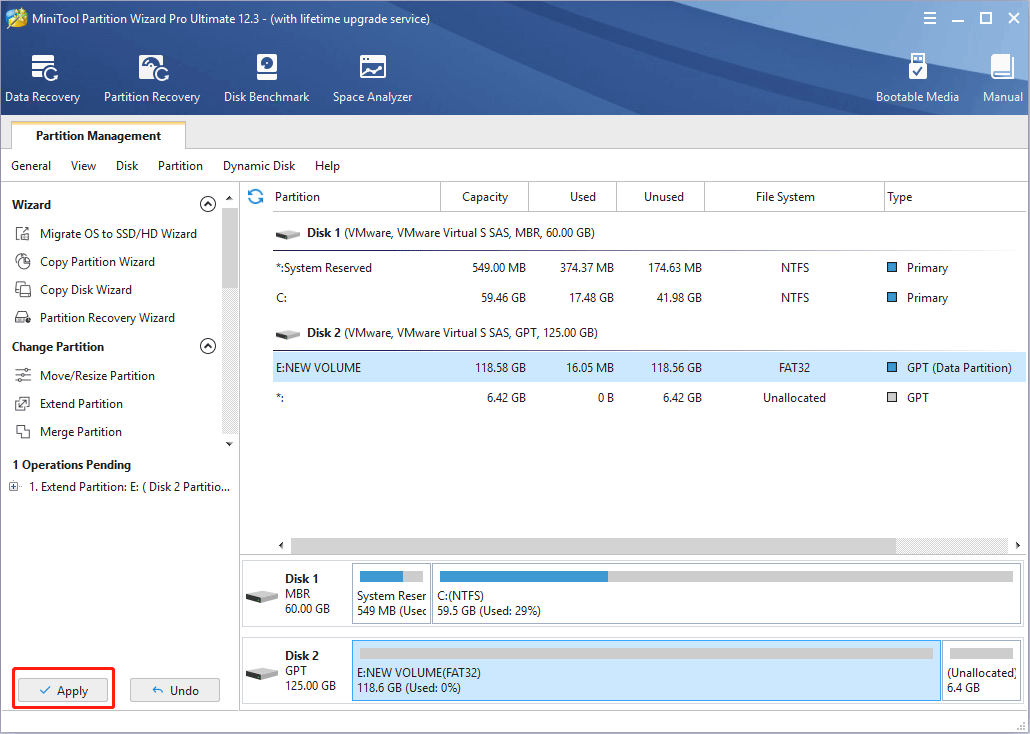Click the Apply button
This screenshot has width=1030, height=734.
tap(63, 690)
